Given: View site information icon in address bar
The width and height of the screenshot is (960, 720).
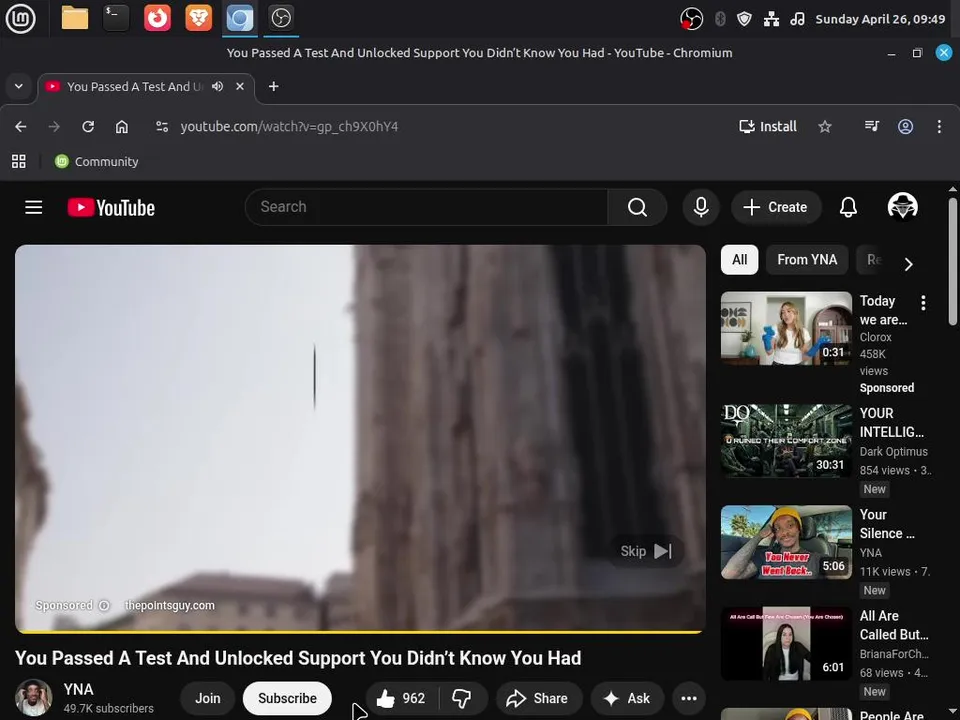Looking at the screenshot, I should (162, 127).
